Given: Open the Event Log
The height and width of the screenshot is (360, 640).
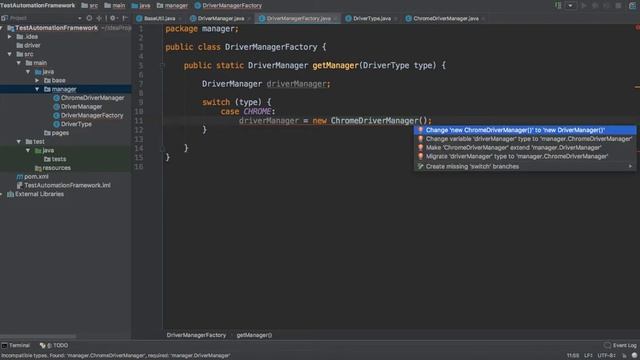Looking at the screenshot, I should click(x=620, y=345).
